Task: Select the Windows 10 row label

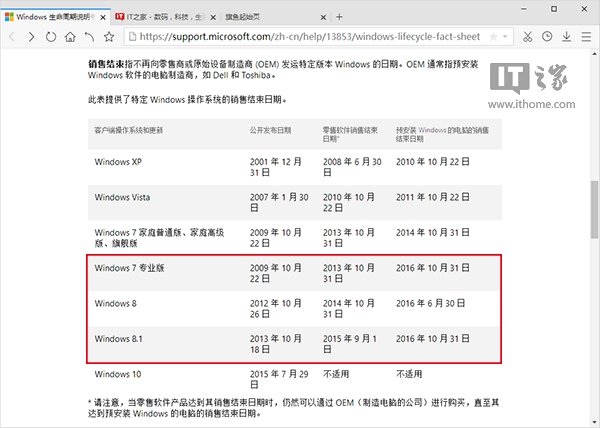Action: point(118,374)
